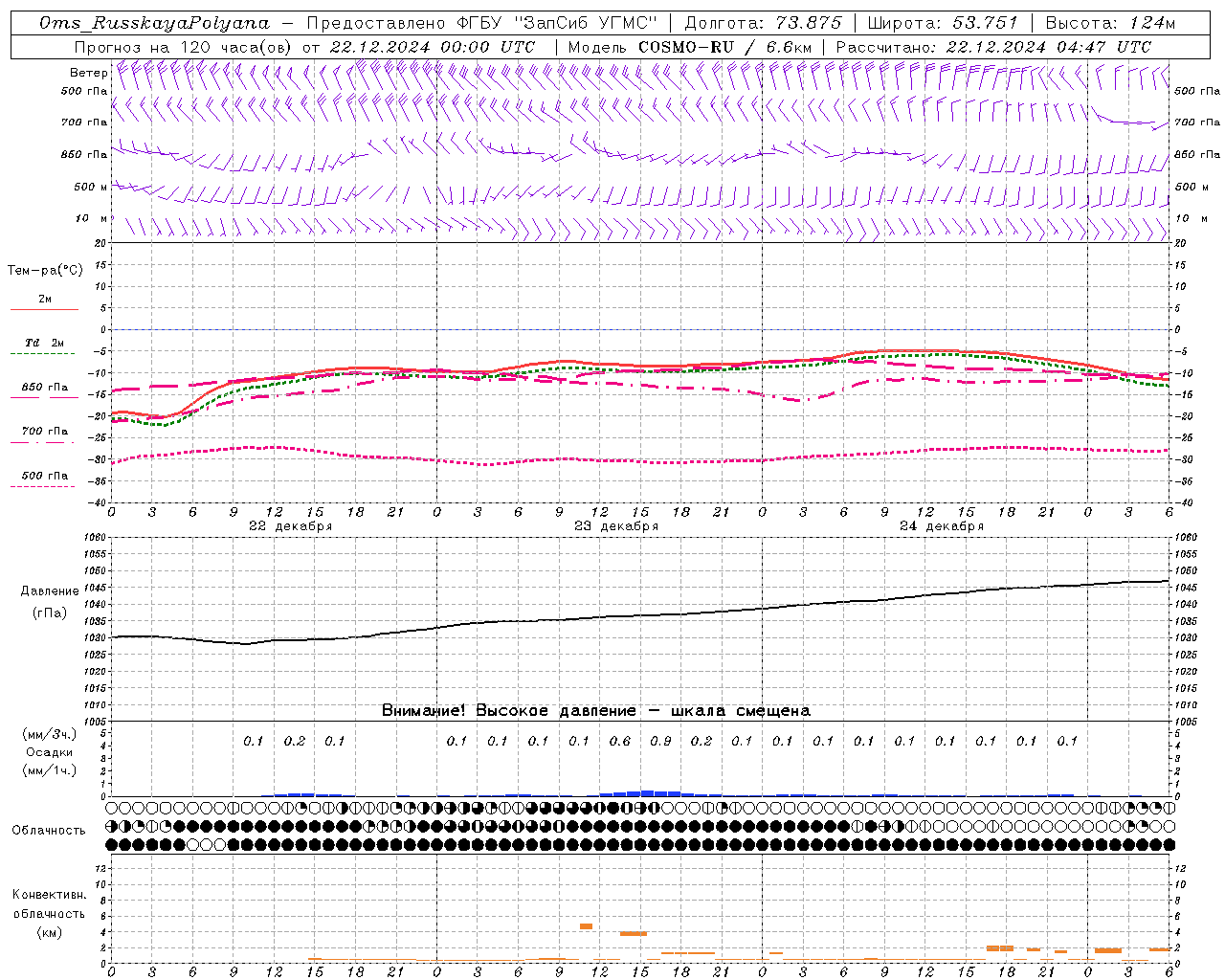Viewport: 1225px width, 980px height.
Task: Select the Высота: 124м header entry
Action: [1109, 23]
